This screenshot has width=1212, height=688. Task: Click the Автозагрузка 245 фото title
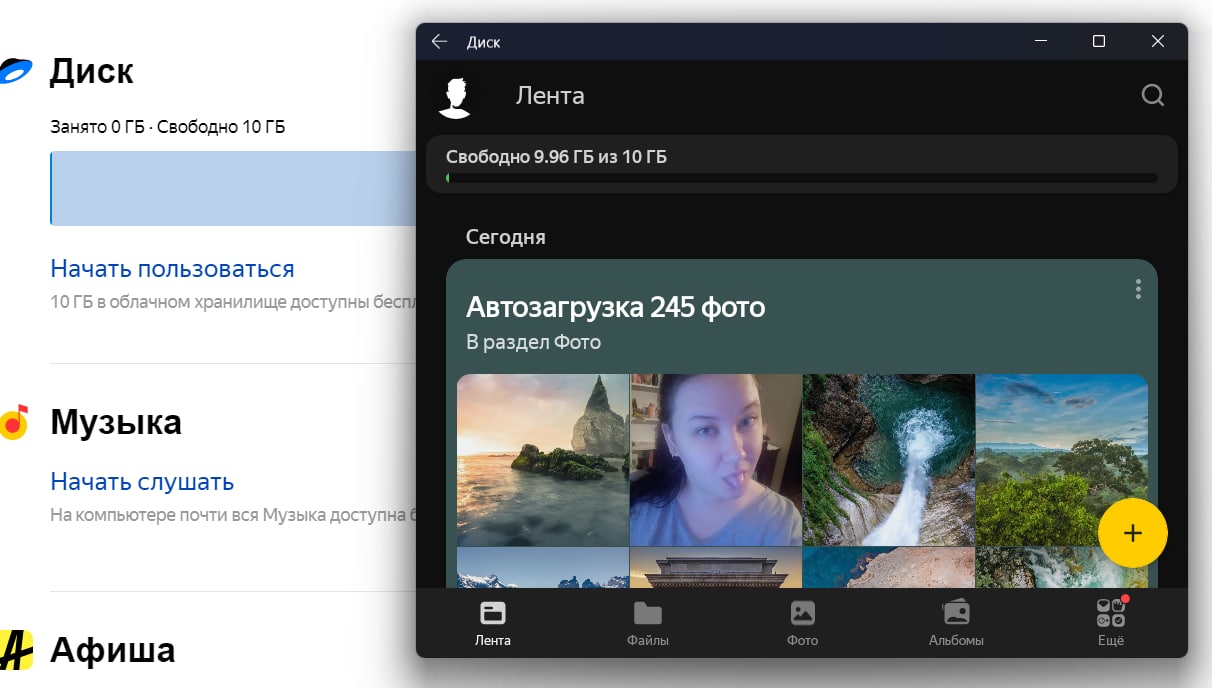click(616, 306)
